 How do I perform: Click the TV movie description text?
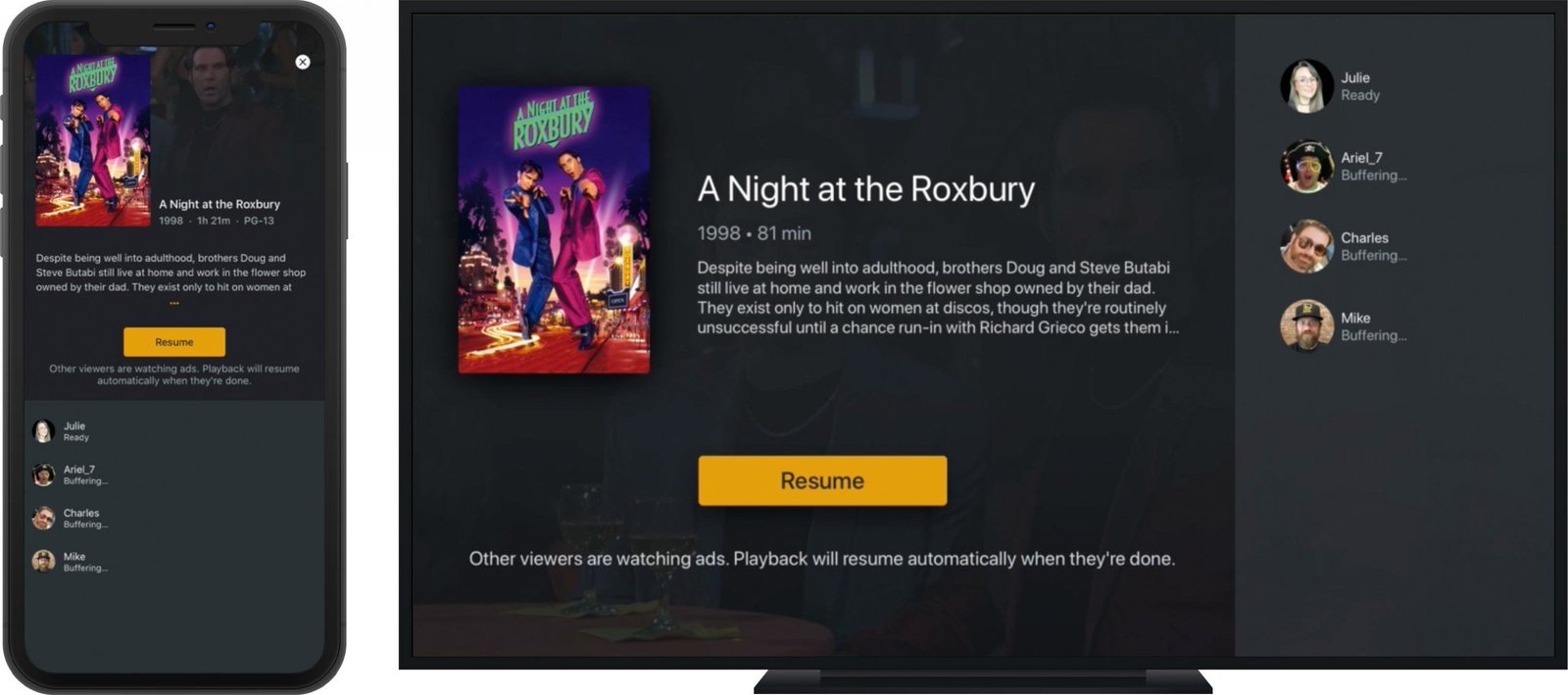point(938,297)
